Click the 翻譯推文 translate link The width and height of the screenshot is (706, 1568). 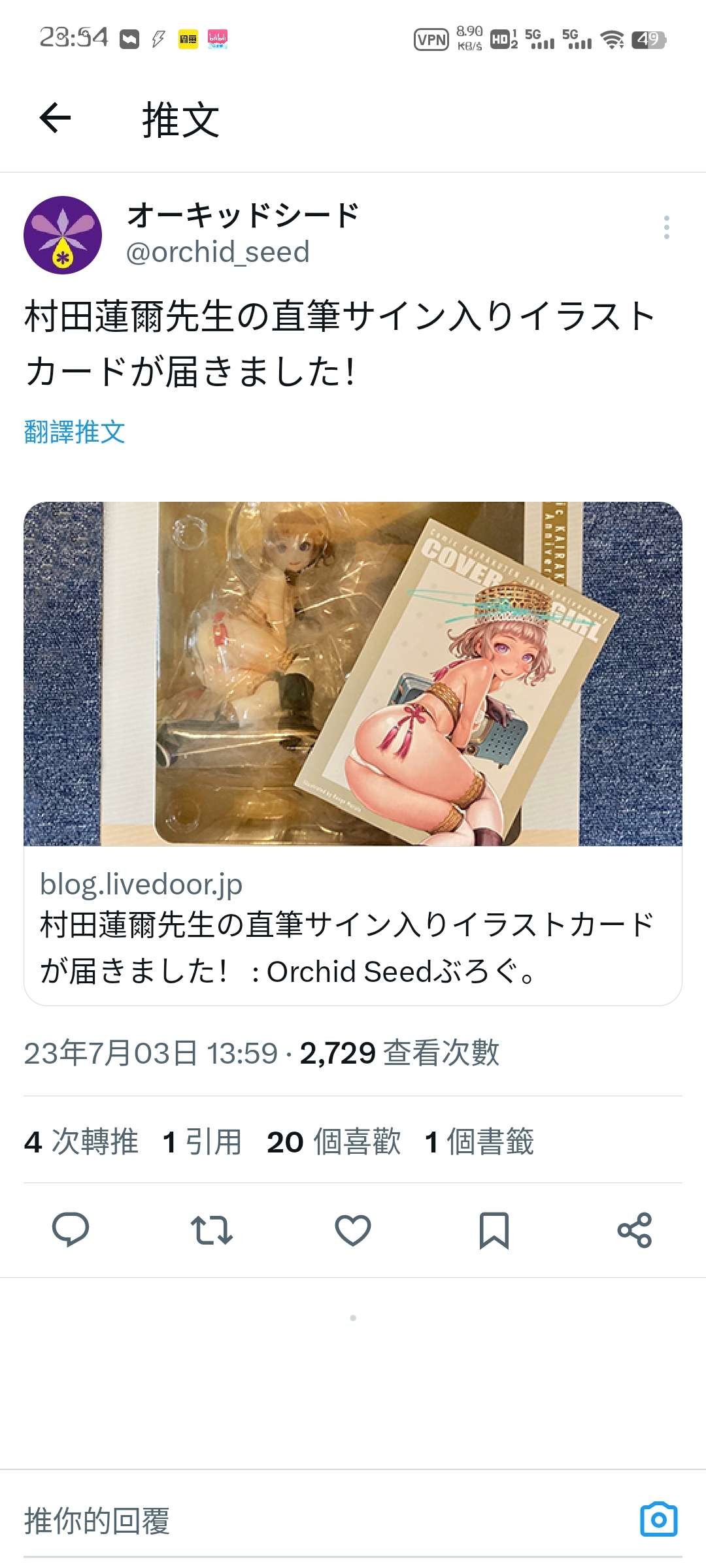(x=75, y=432)
